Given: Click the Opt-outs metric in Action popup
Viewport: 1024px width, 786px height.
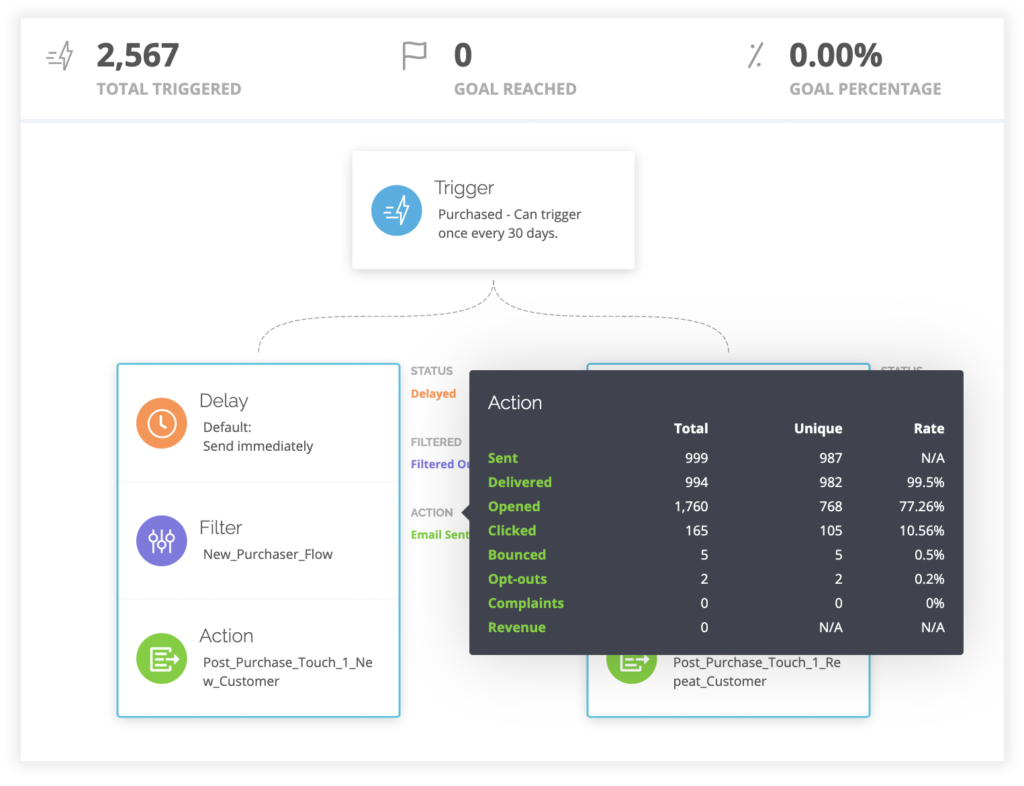Looking at the screenshot, I should [517, 579].
